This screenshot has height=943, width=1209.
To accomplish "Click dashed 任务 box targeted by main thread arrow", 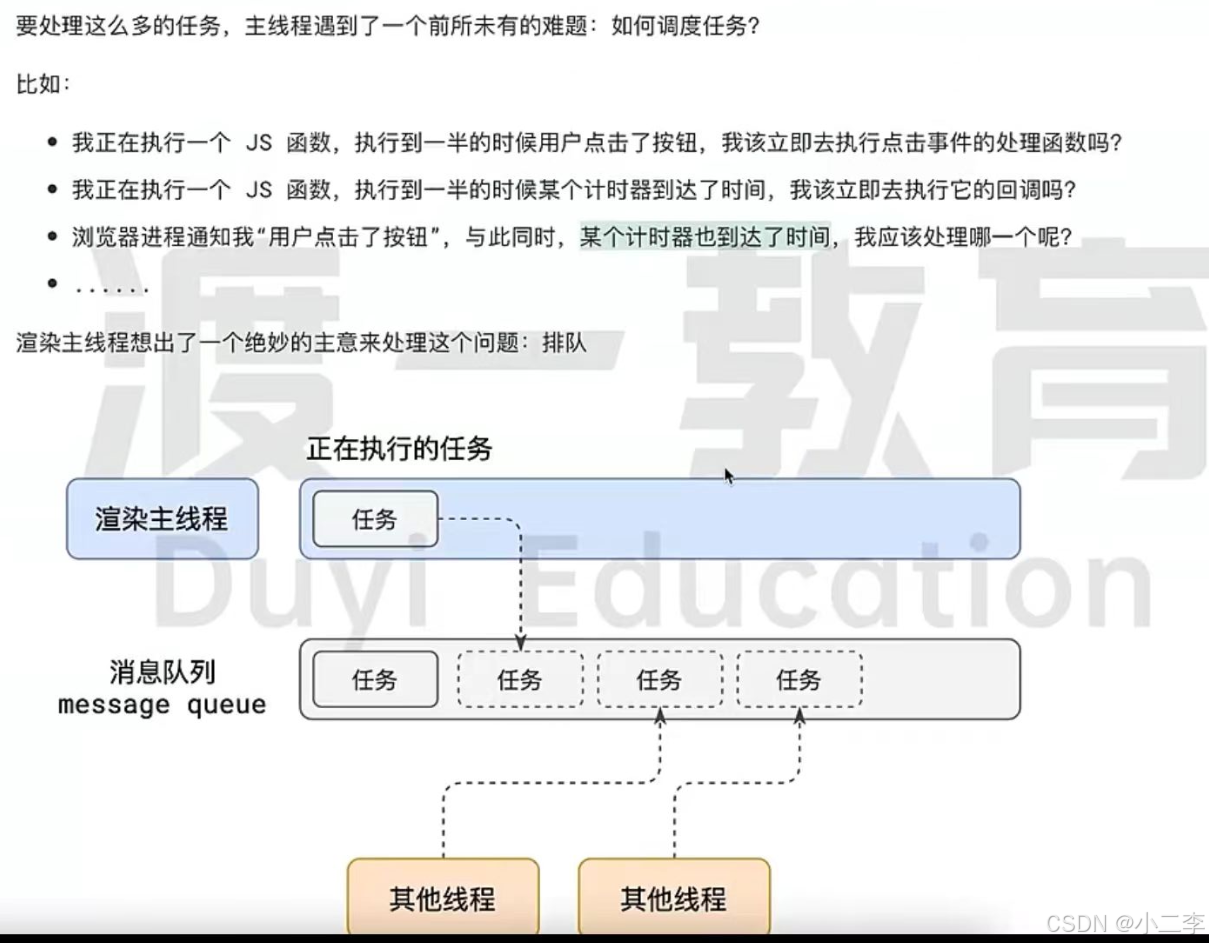I will 520,680.
